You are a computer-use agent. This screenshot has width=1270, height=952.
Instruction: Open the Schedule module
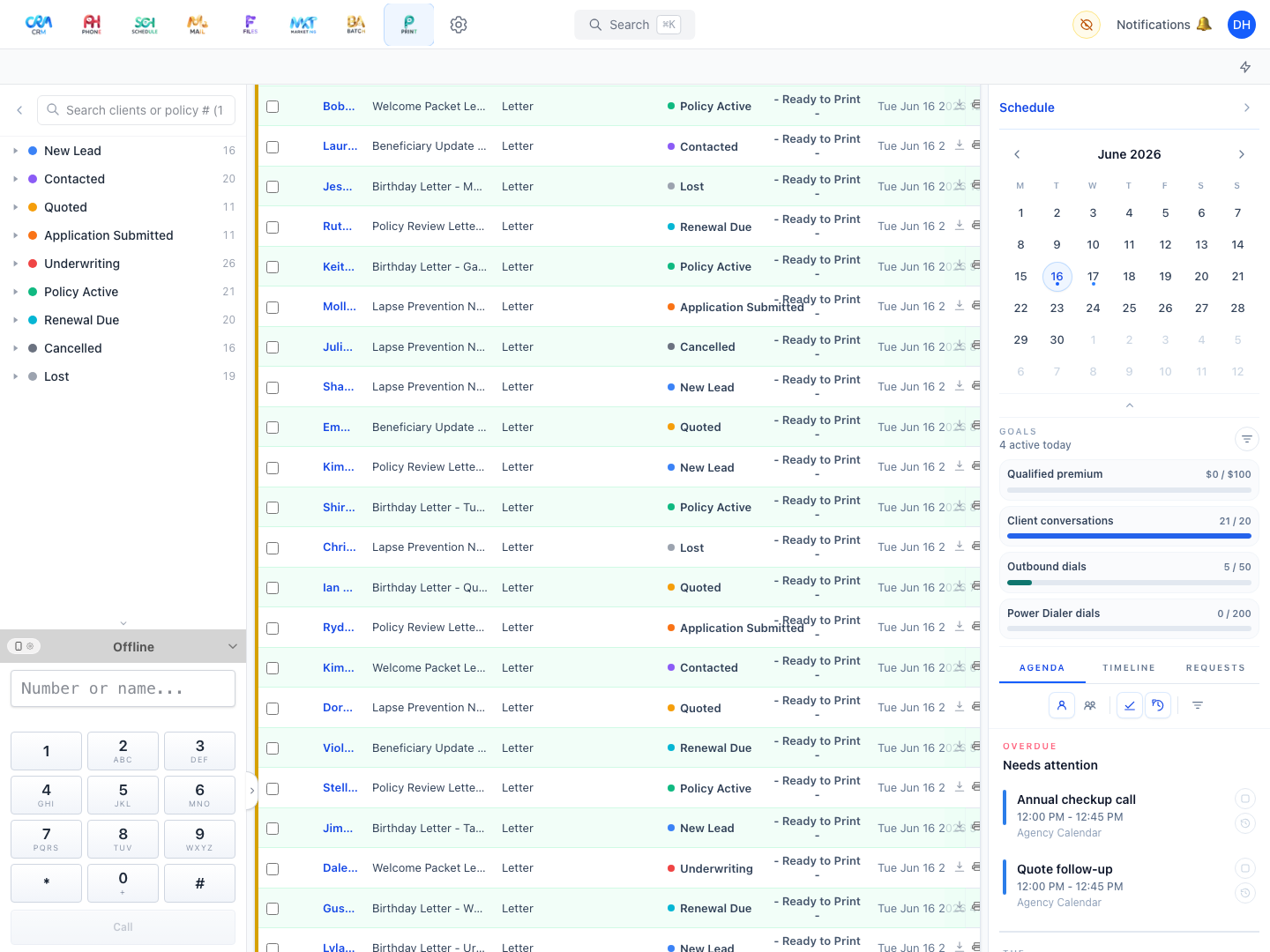(145, 25)
